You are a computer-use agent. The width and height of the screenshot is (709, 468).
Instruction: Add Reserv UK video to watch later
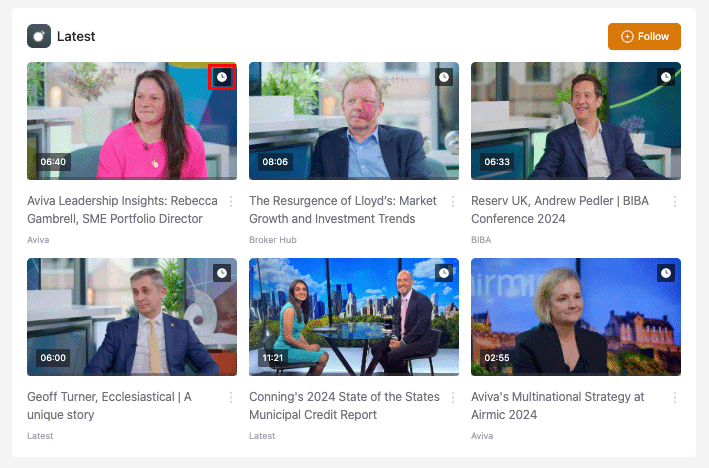click(666, 77)
